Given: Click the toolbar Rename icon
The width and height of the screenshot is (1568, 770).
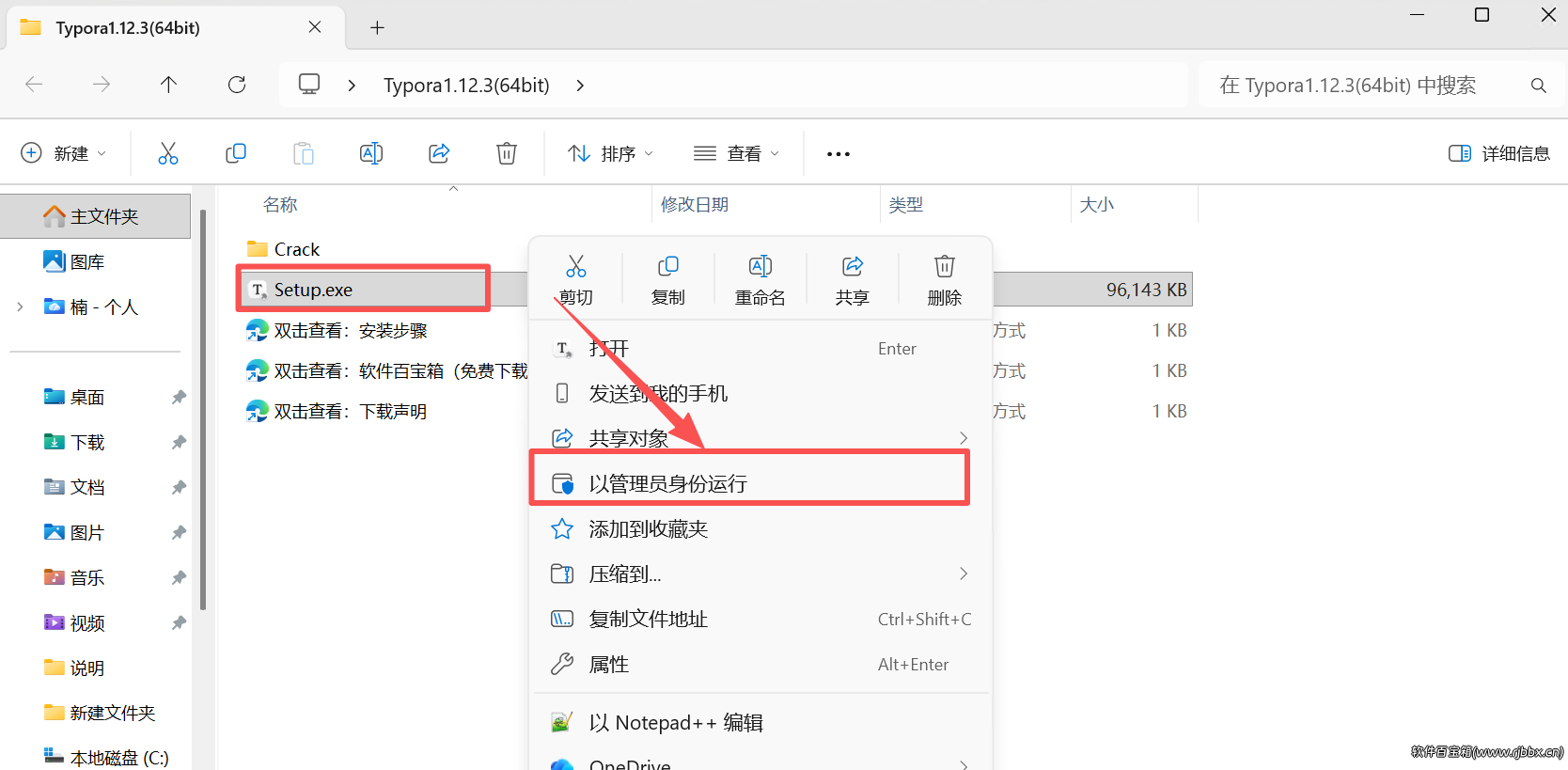Looking at the screenshot, I should [371, 153].
